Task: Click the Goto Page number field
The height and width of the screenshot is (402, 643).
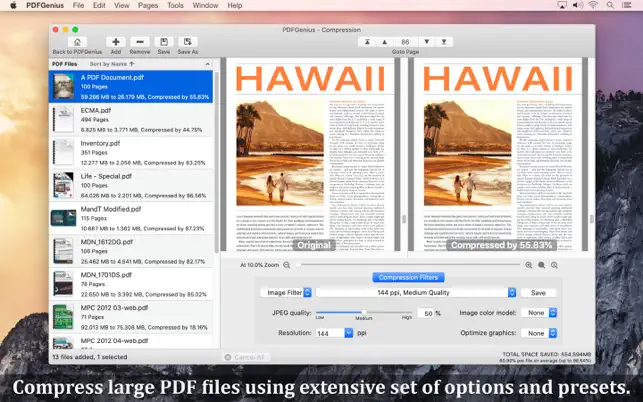Action: [405, 42]
